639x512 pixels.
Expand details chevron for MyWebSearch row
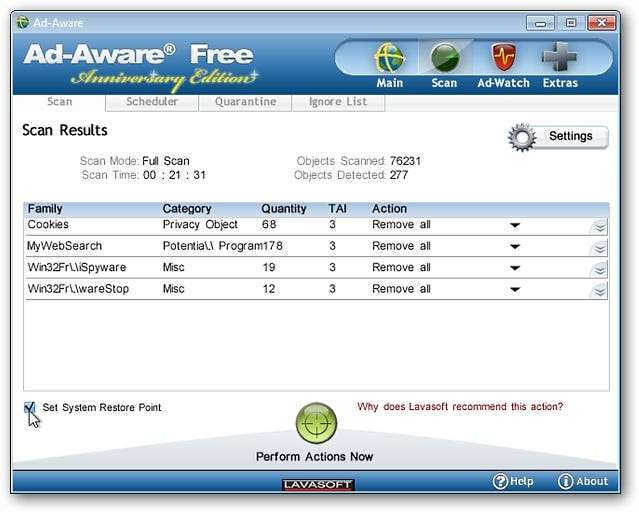point(599,247)
